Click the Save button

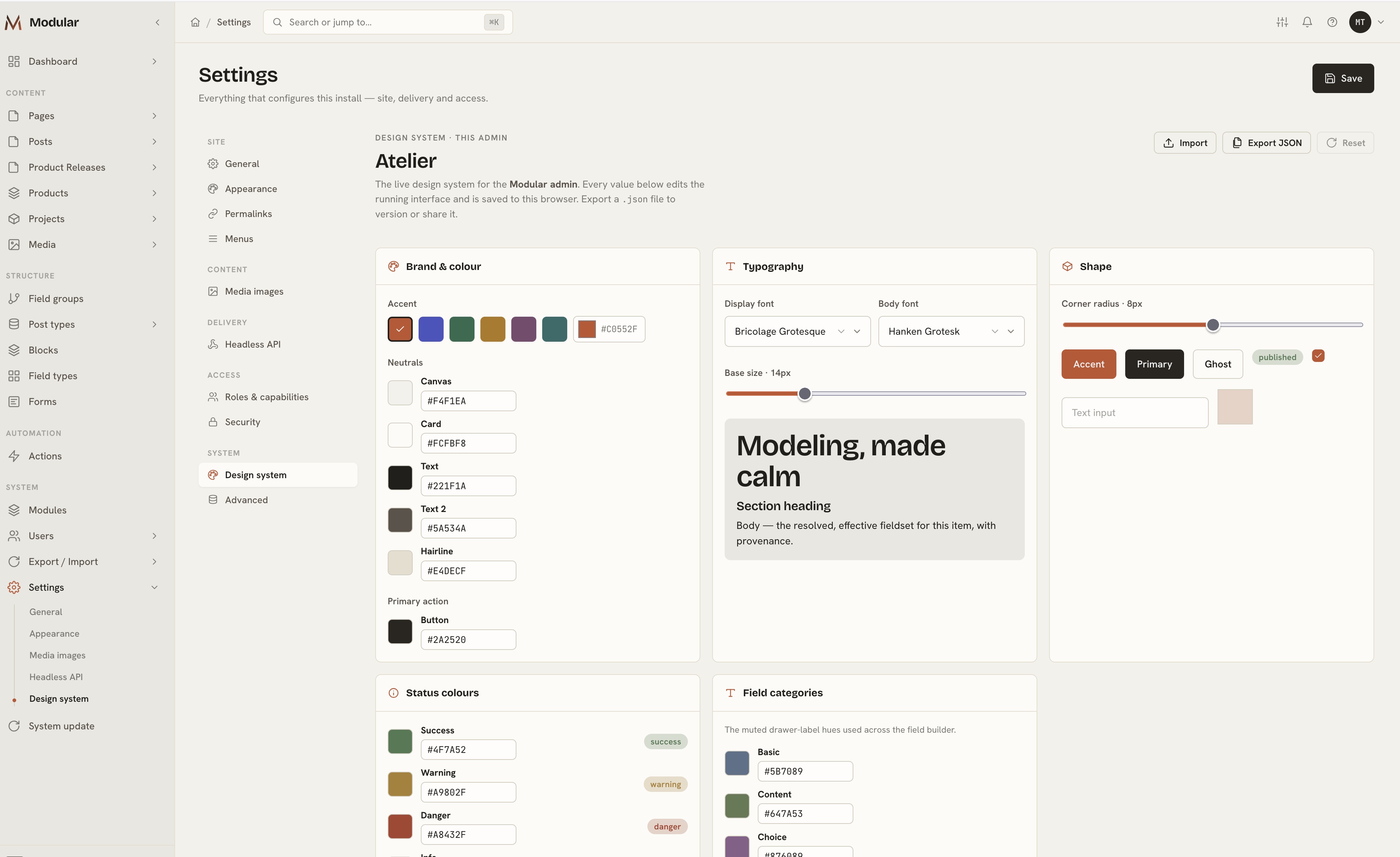tap(1343, 78)
